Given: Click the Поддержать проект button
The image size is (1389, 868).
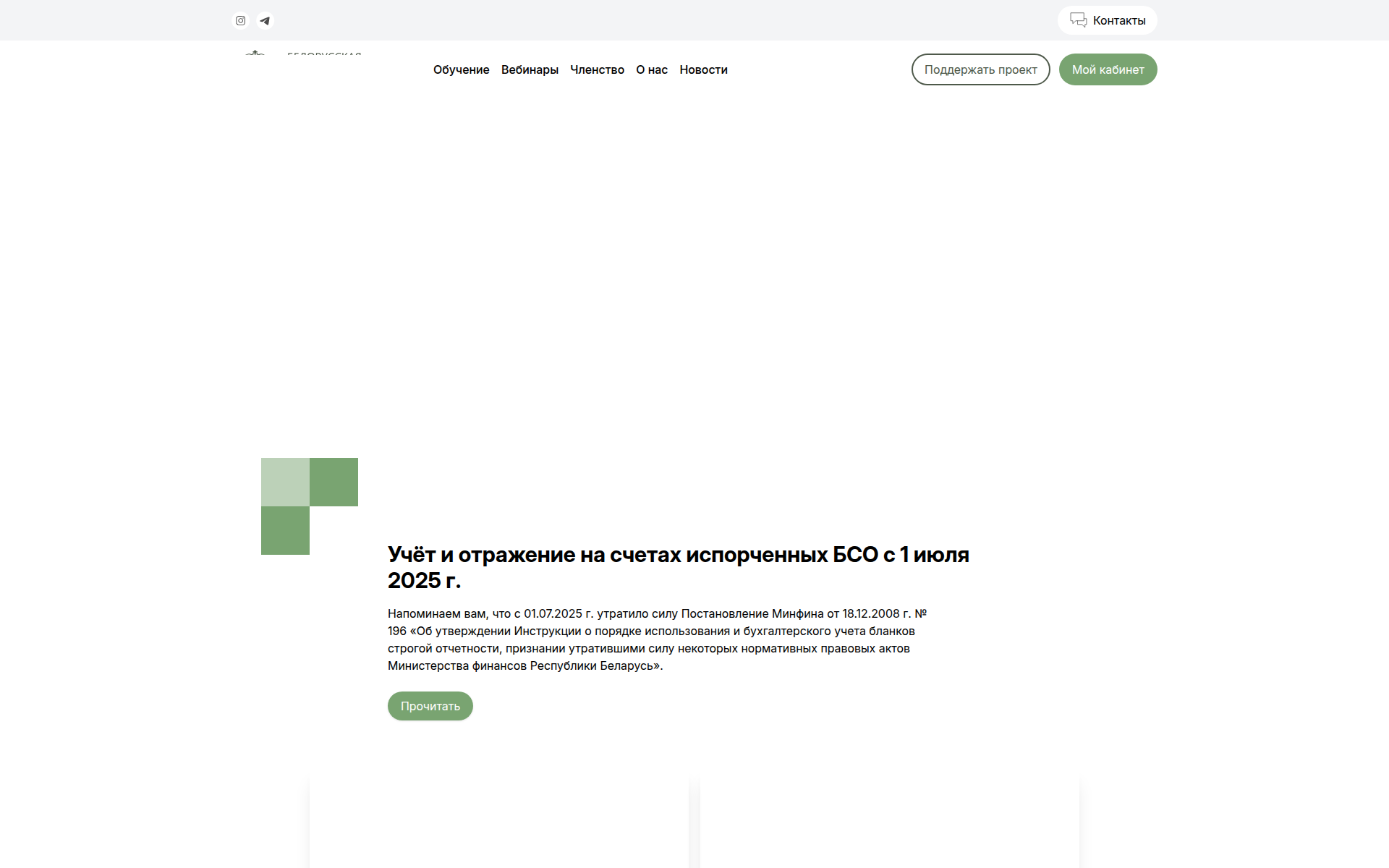Looking at the screenshot, I should tap(980, 69).
